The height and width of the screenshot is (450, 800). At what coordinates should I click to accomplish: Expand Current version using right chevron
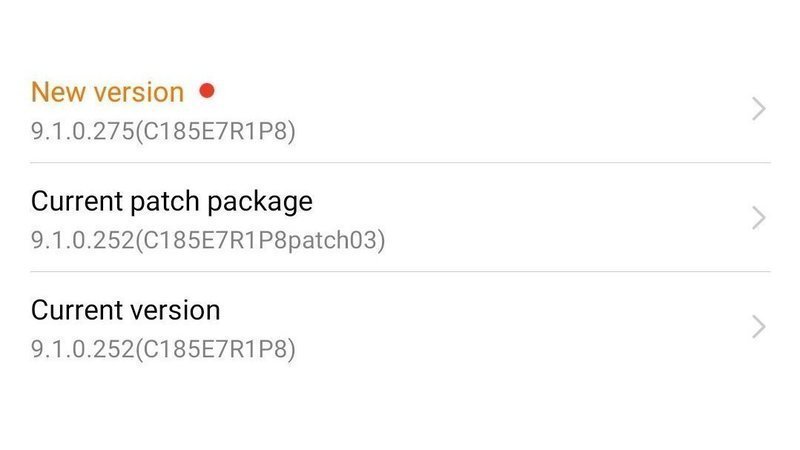(x=759, y=327)
